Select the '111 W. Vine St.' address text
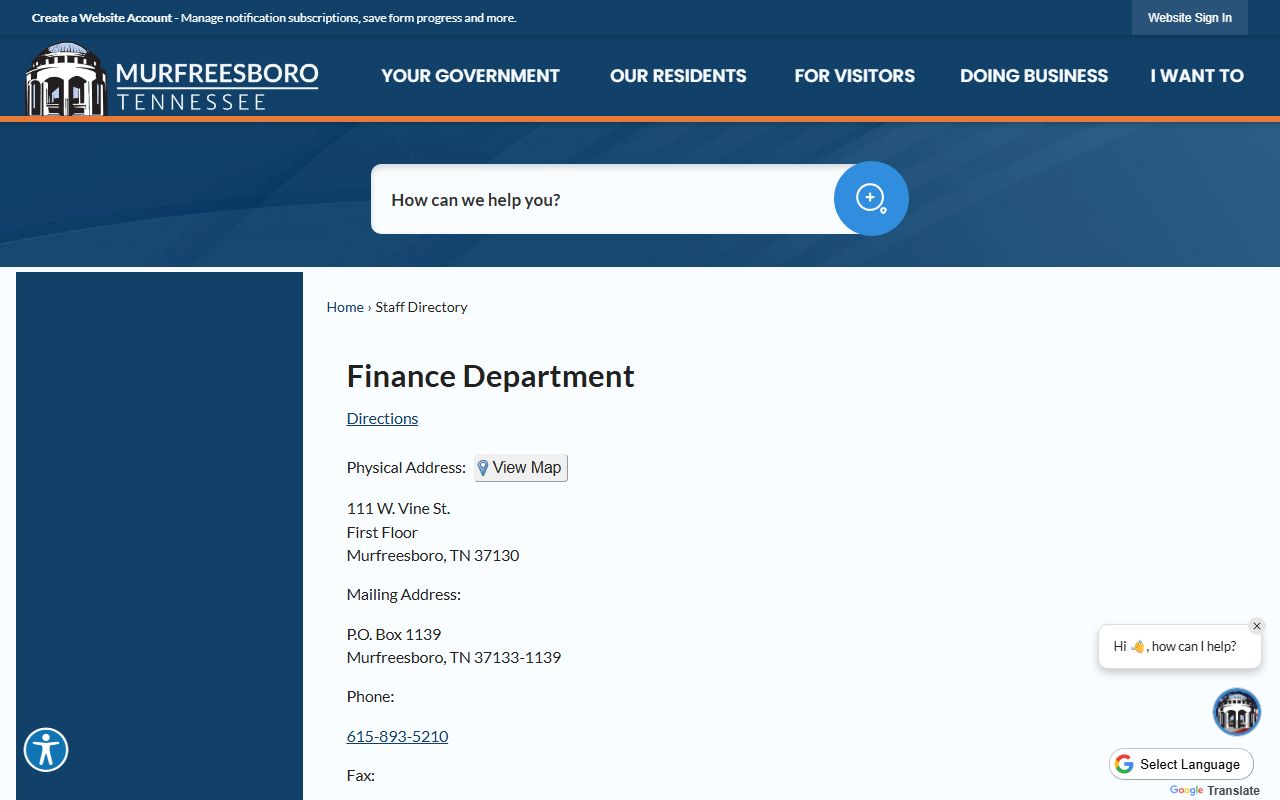 (398, 508)
